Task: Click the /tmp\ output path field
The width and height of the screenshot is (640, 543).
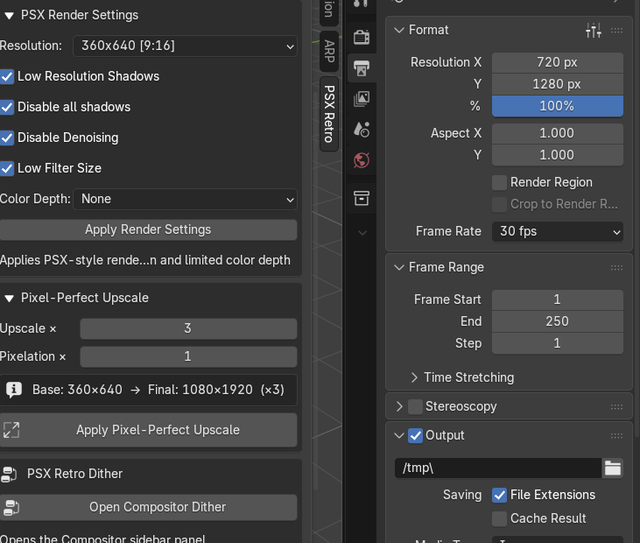Action: coord(498,468)
